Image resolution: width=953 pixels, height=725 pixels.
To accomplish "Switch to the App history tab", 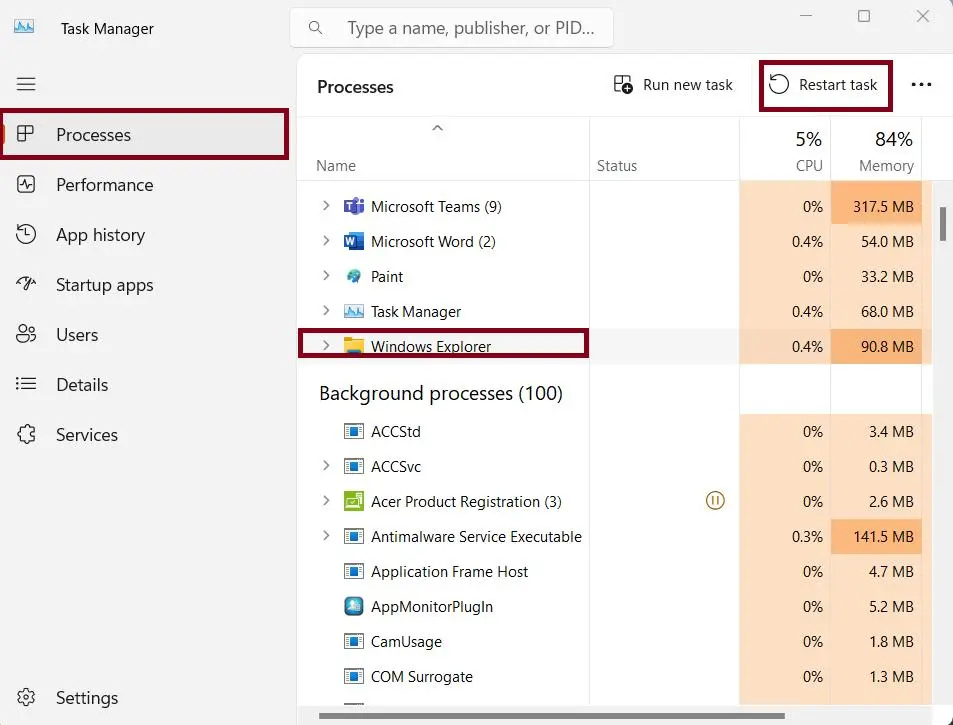I will pos(145,235).
